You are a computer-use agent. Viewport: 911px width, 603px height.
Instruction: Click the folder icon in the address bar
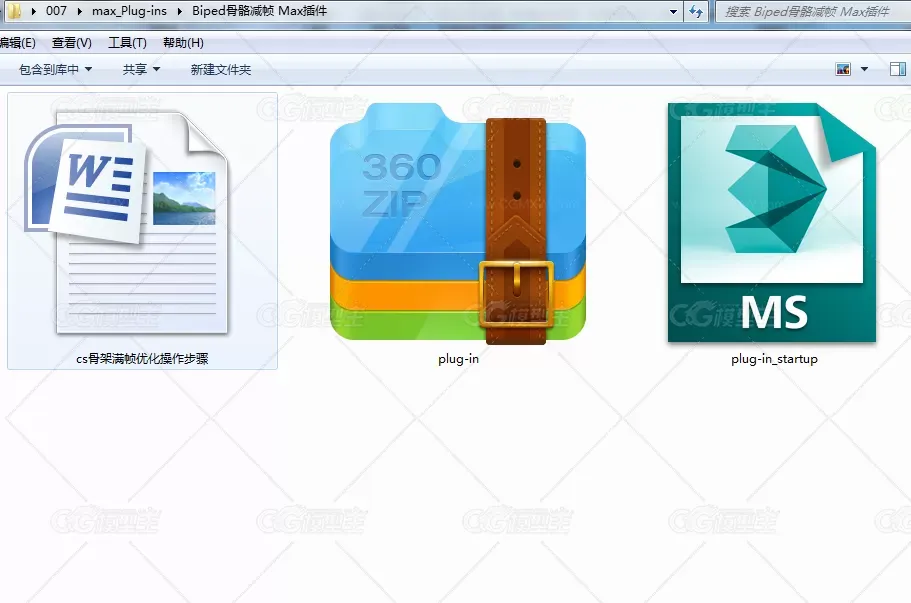tap(13, 10)
